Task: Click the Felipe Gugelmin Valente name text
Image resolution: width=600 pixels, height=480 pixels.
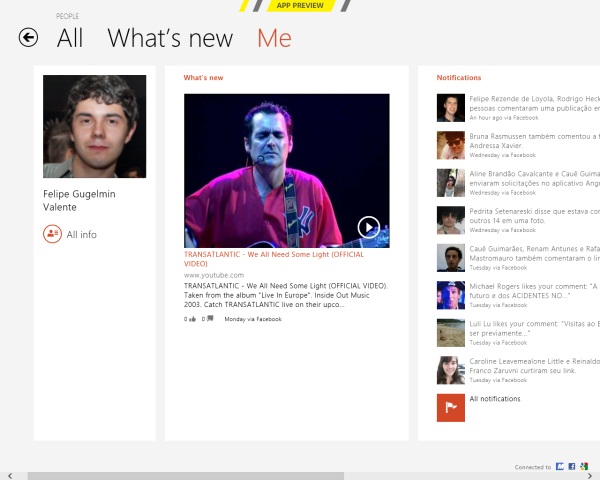Action: [x=79, y=201]
